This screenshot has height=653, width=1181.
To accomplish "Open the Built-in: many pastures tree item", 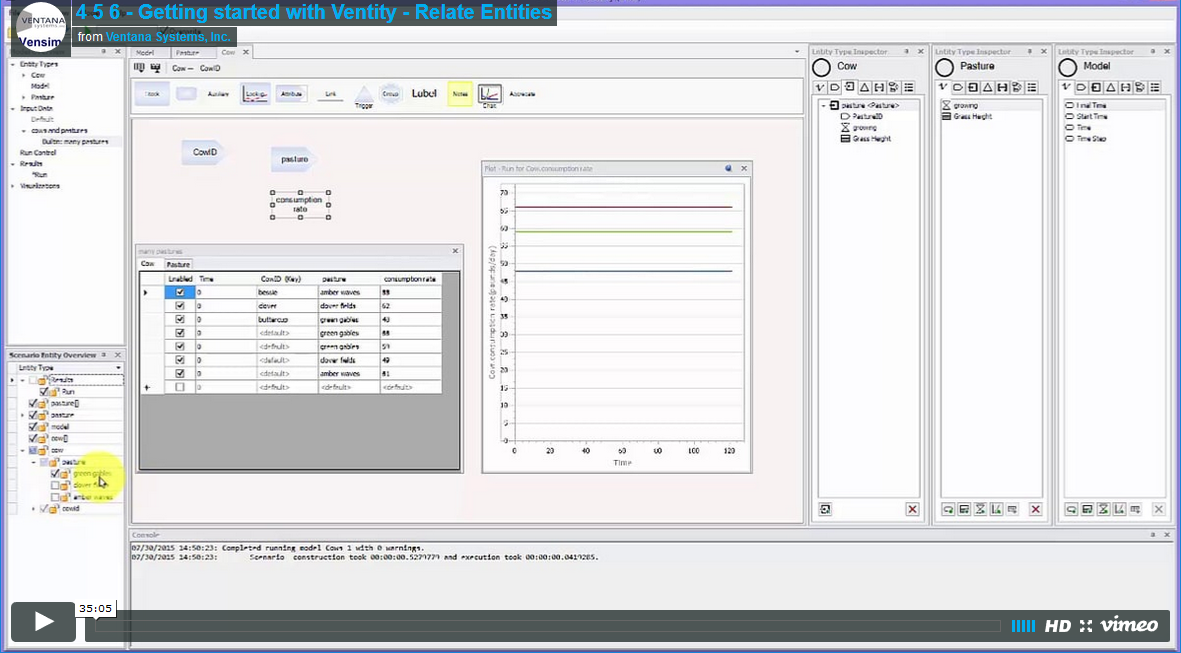I will click(75, 142).
